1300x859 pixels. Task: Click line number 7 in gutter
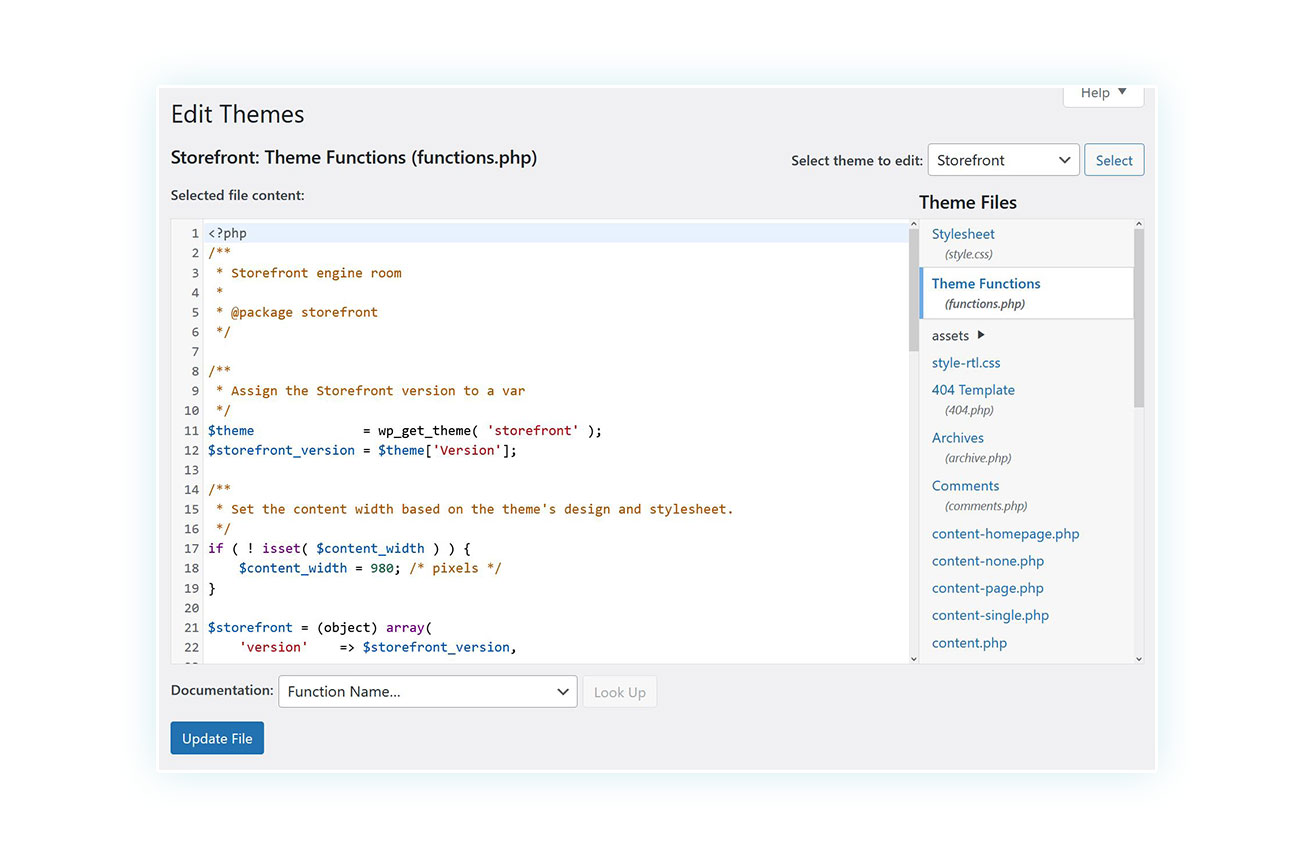(195, 352)
